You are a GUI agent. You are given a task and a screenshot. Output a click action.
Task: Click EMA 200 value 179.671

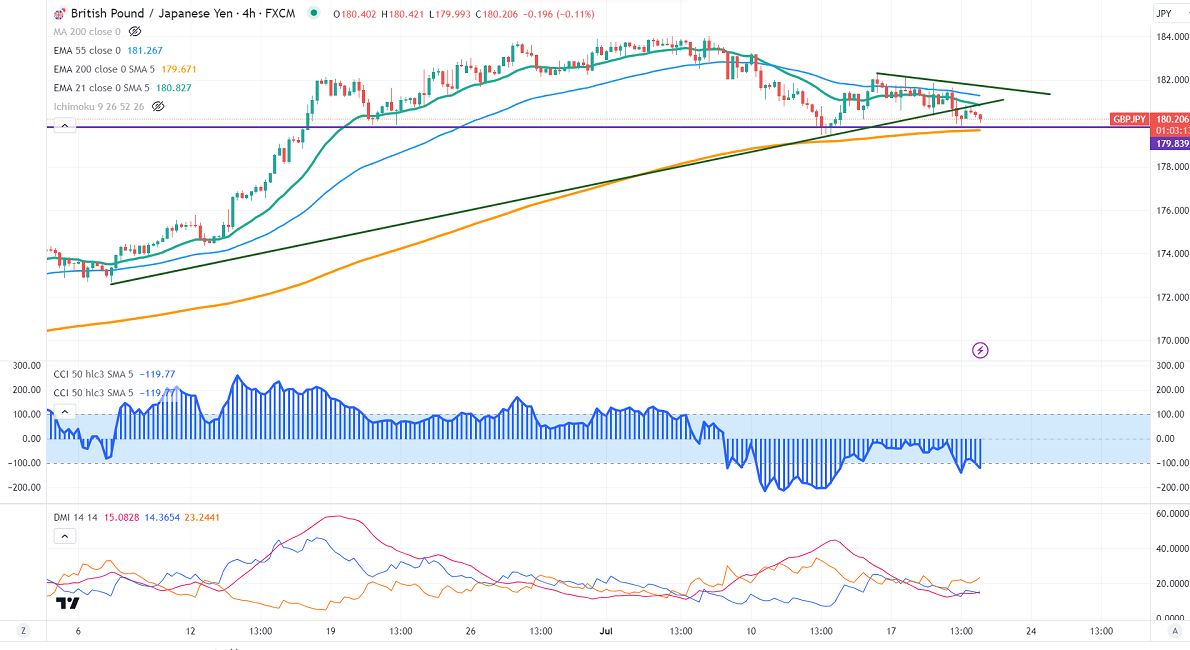point(179,69)
